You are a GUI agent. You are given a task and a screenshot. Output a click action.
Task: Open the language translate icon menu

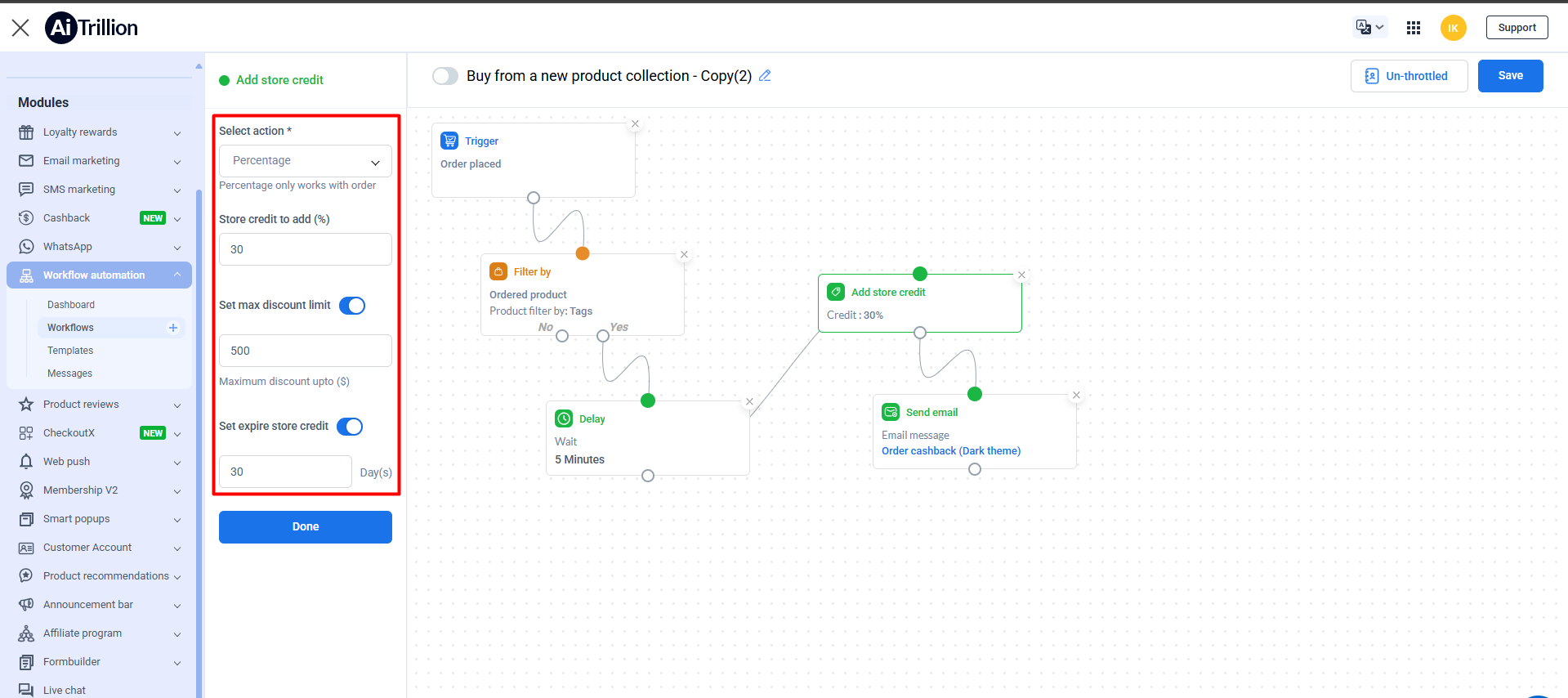click(x=1369, y=27)
